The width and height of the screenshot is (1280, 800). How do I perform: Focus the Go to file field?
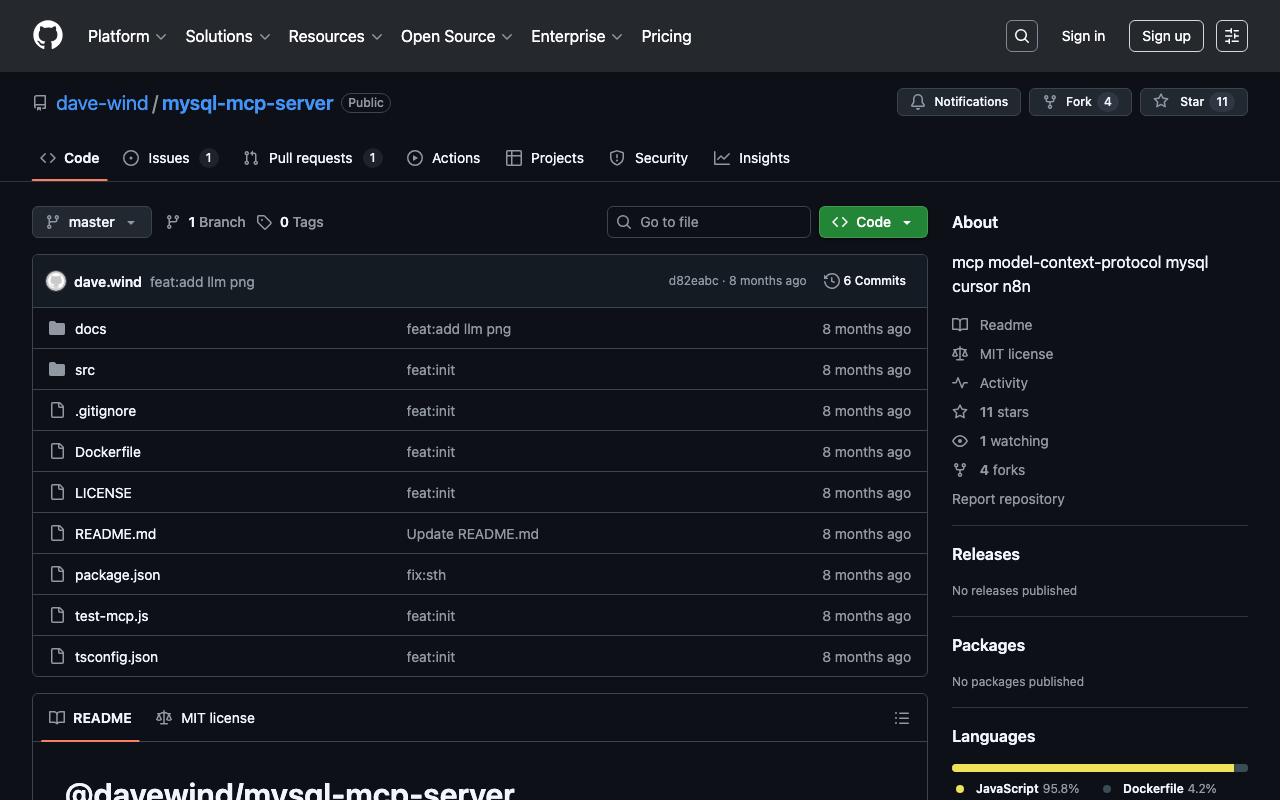(x=709, y=222)
